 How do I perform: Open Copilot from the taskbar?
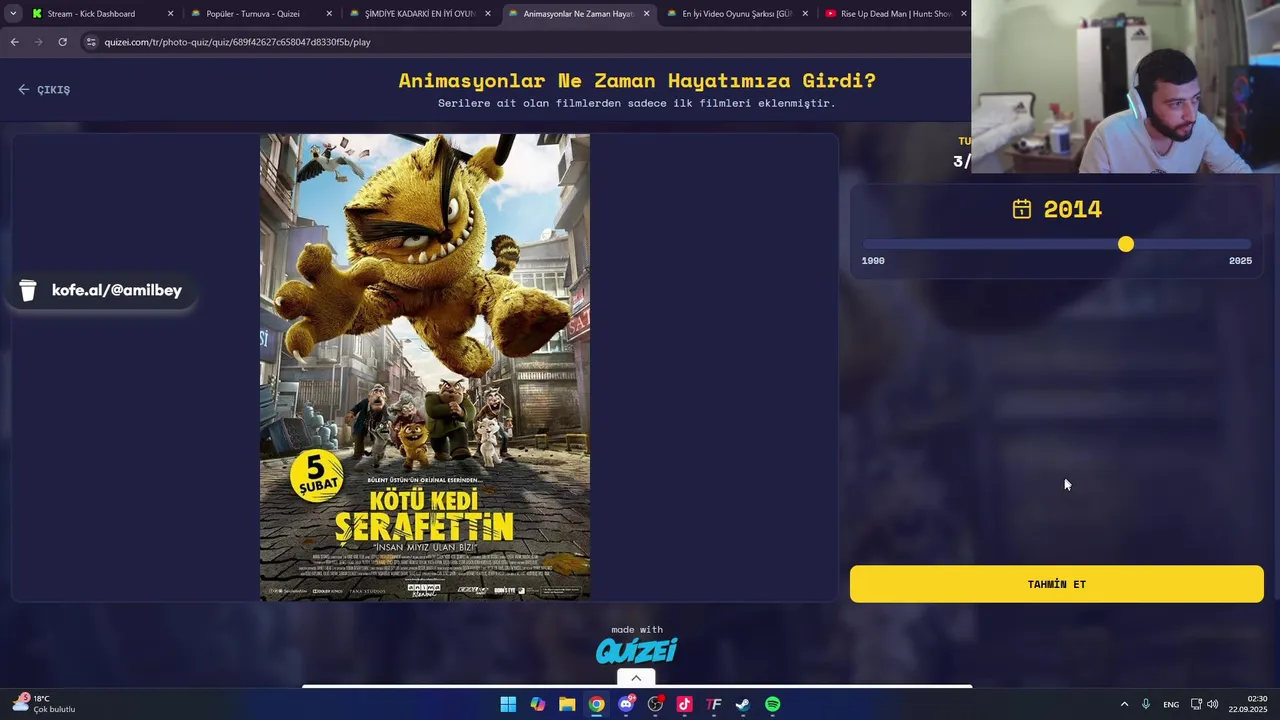tap(538, 704)
